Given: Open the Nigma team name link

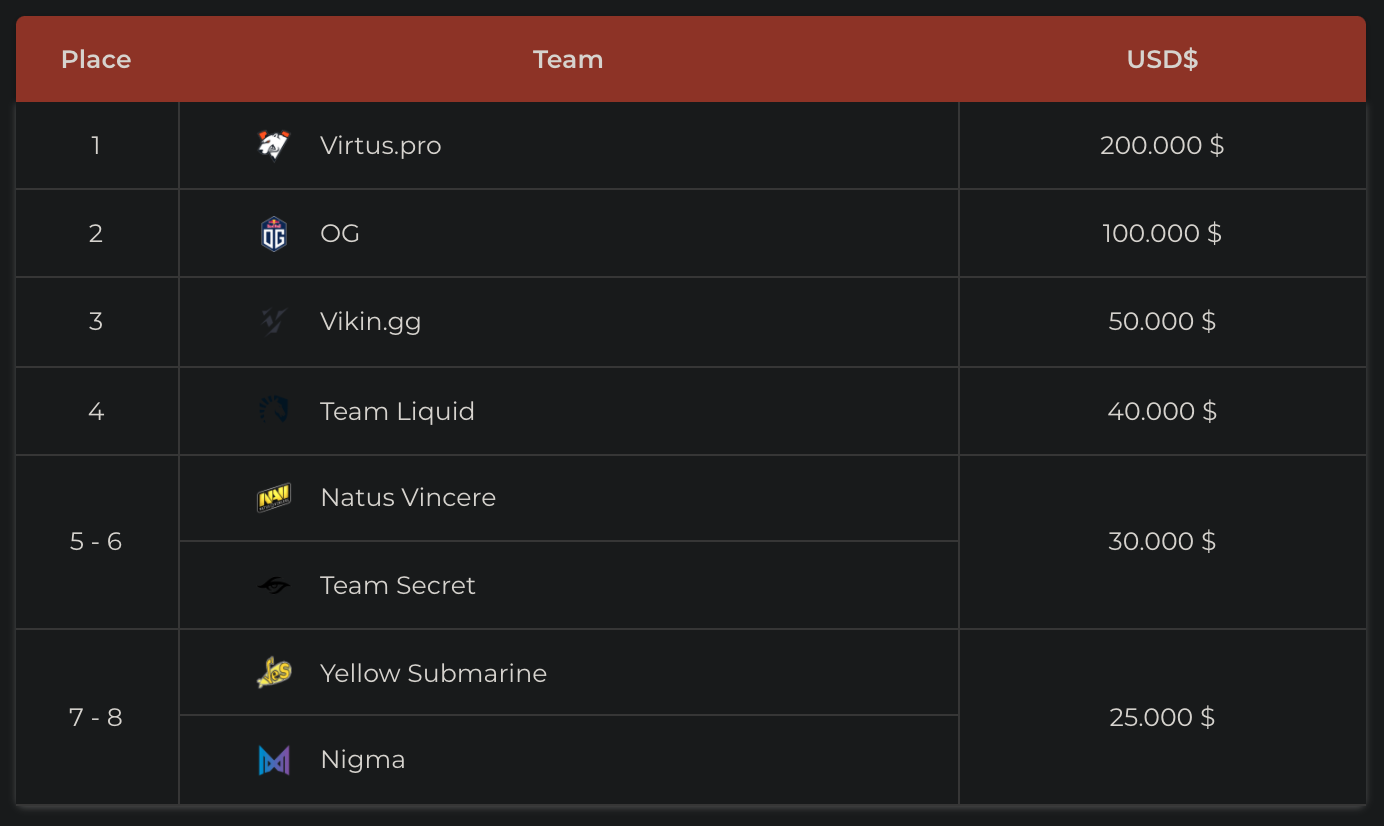Looking at the screenshot, I should coord(362,760).
